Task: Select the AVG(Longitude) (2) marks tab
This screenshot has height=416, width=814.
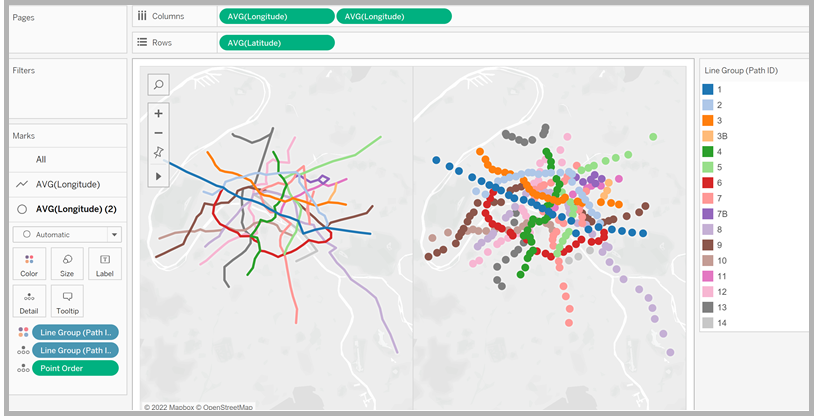Action: pos(74,209)
